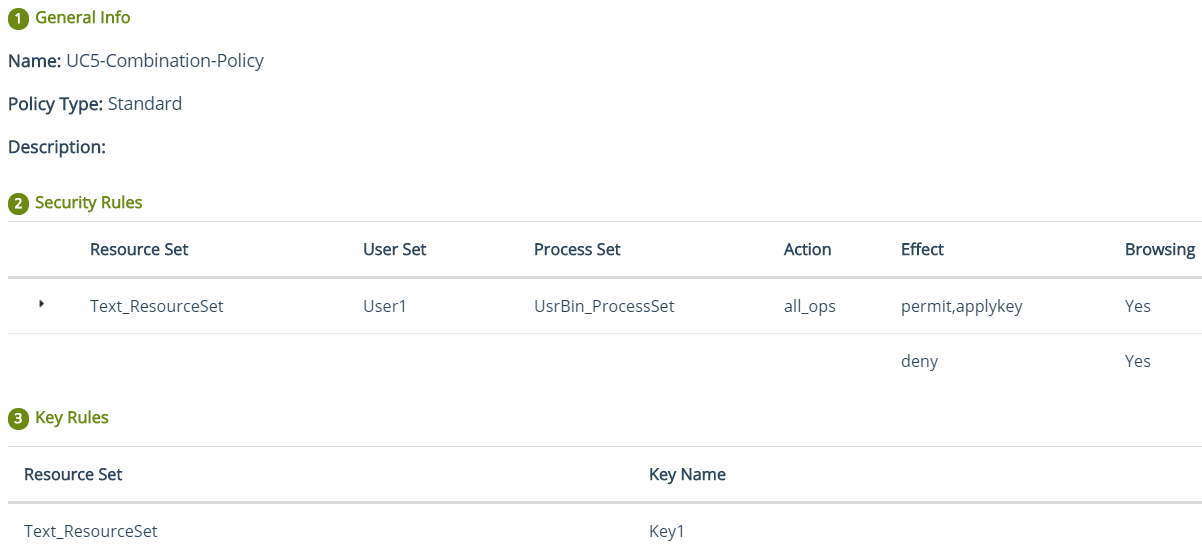The width and height of the screenshot is (1202, 554).
Task: Click the User1 user set cell
Action: (385, 306)
